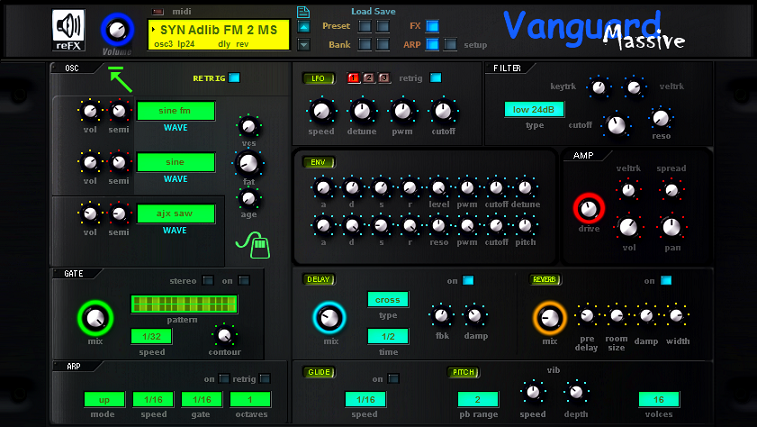This screenshot has width=757, height=427.
Task: Click the small midi indicator icon
Action: coord(158,11)
